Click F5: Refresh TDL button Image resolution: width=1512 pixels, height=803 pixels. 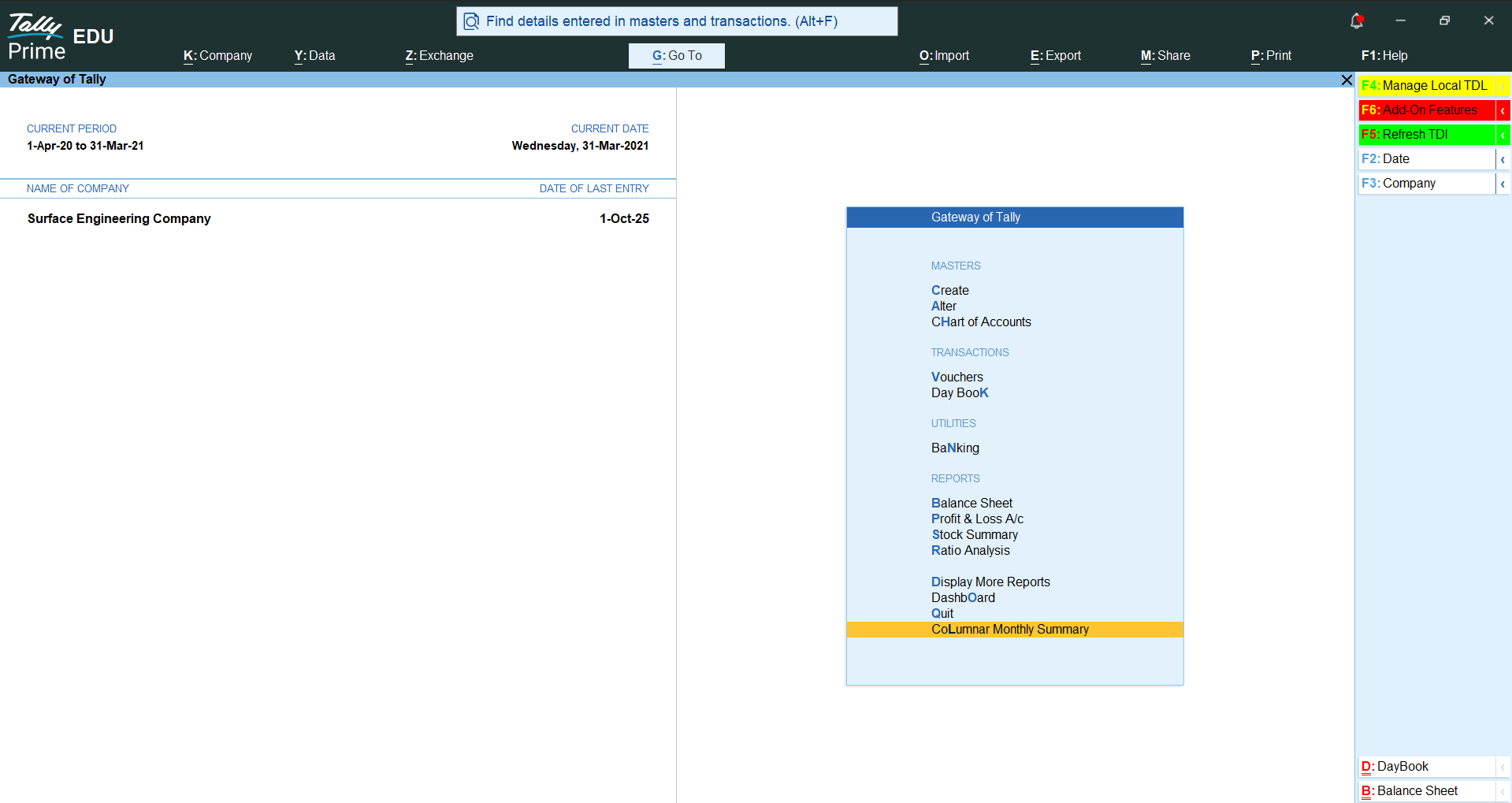click(x=1427, y=135)
